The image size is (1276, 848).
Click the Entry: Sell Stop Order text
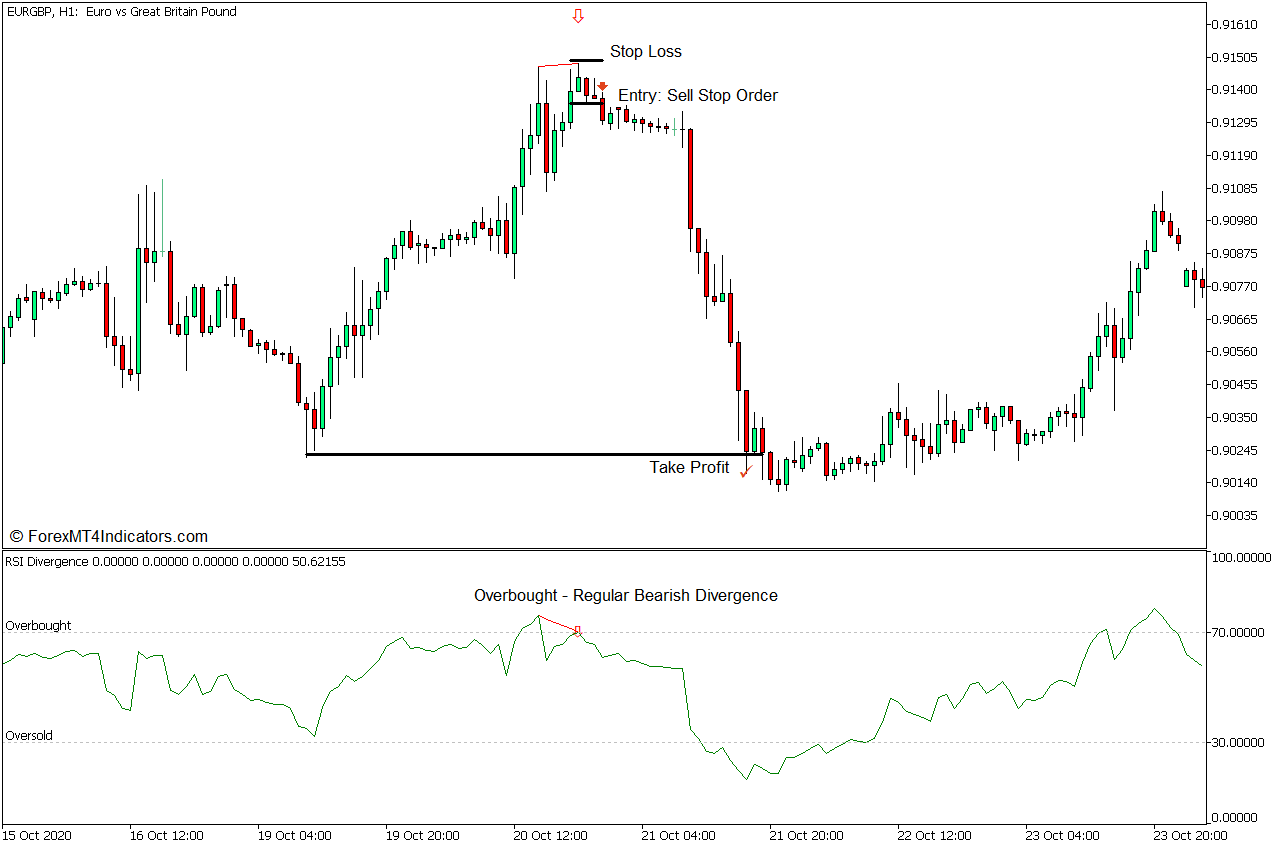point(697,95)
